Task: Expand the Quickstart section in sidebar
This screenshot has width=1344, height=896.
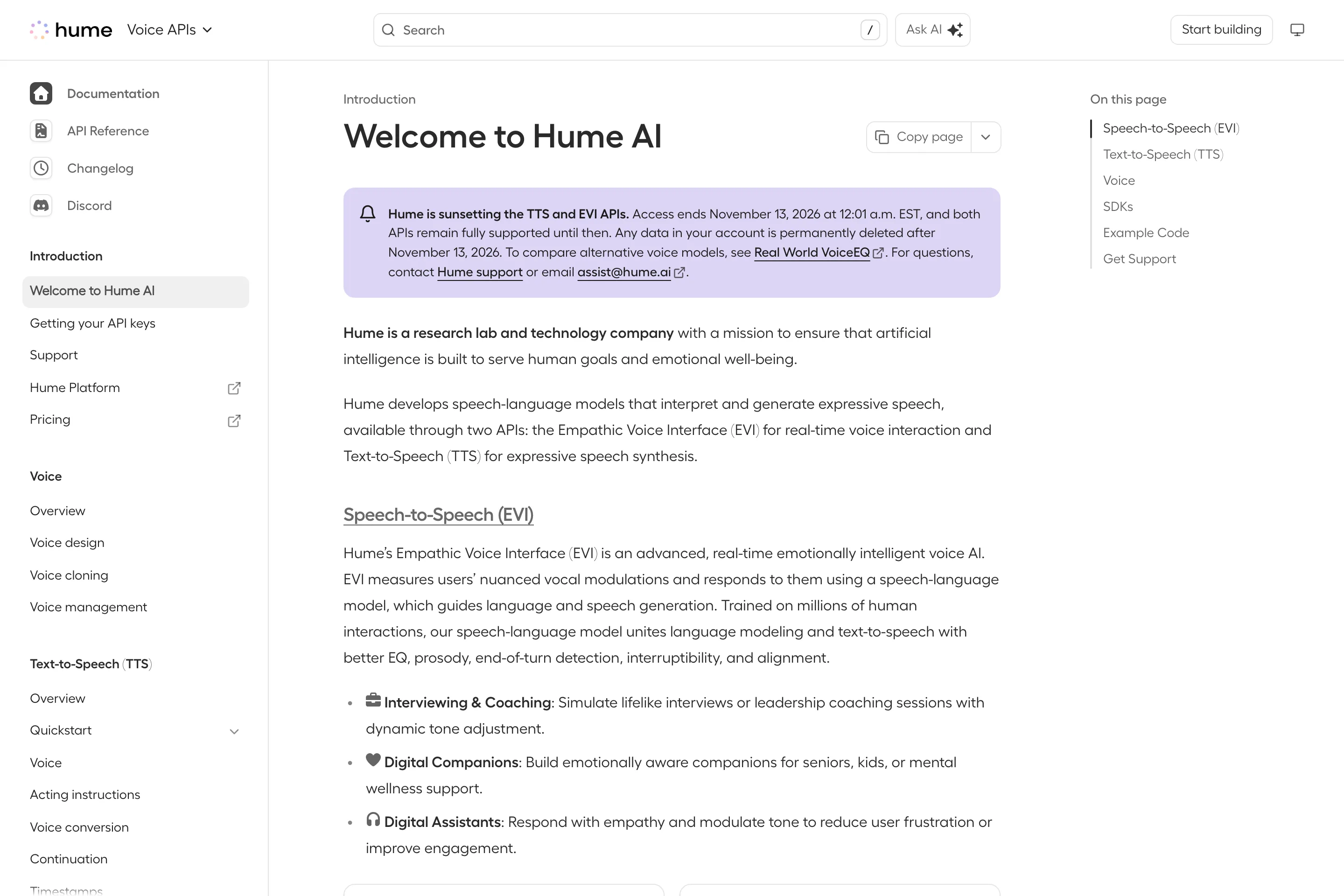Action: click(234, 731)
